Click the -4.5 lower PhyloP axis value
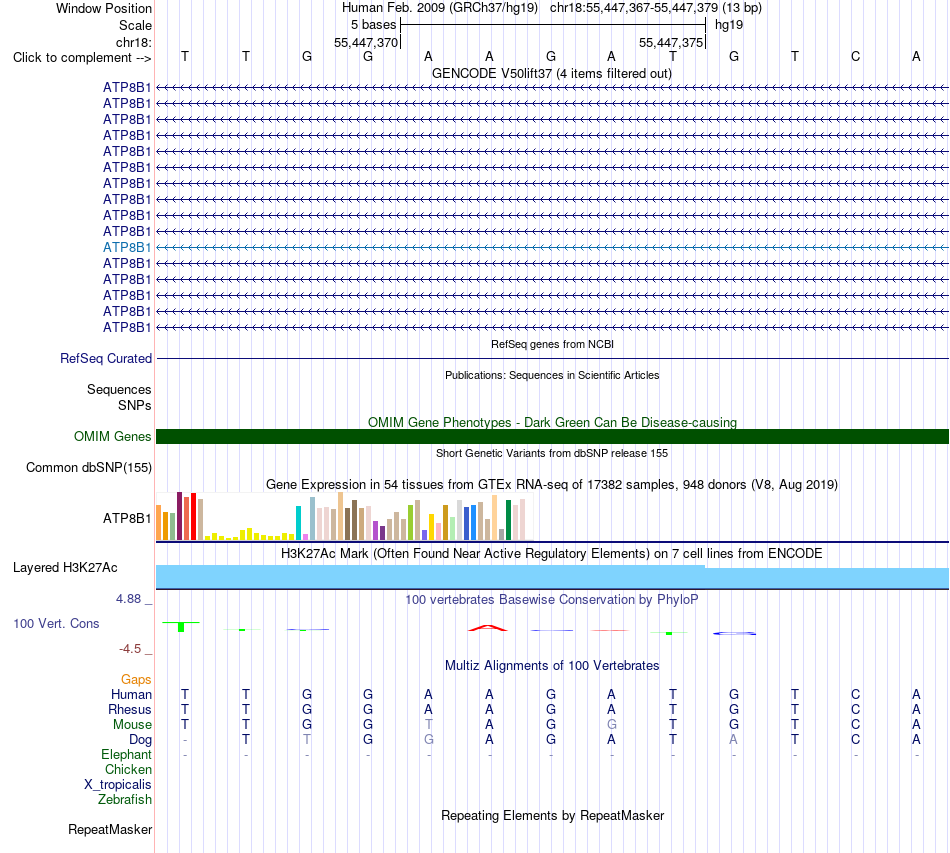The height and width of the screenshot is (853, 950). (130, 649)
